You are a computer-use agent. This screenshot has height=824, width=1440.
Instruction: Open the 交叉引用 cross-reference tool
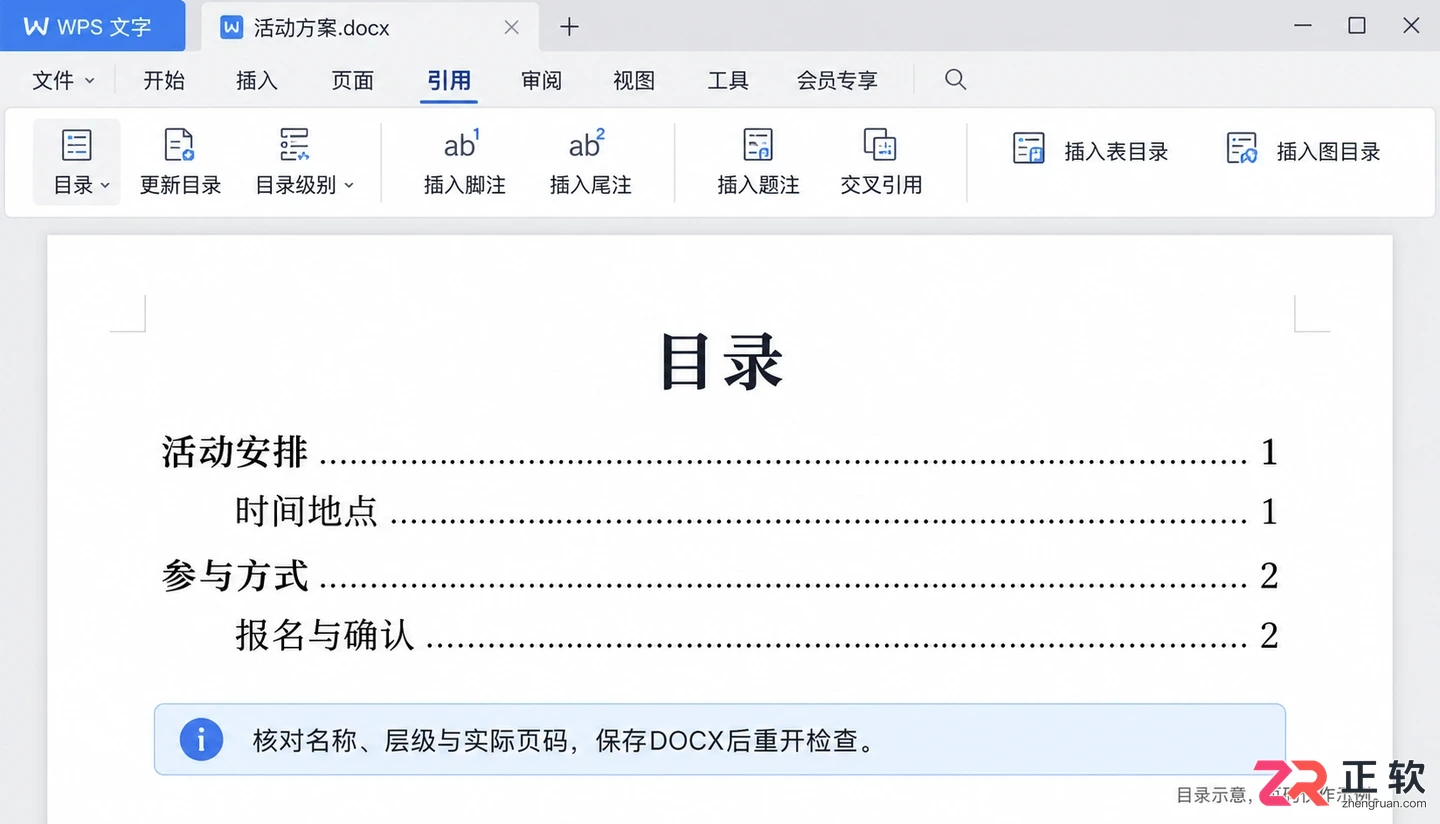881,162
